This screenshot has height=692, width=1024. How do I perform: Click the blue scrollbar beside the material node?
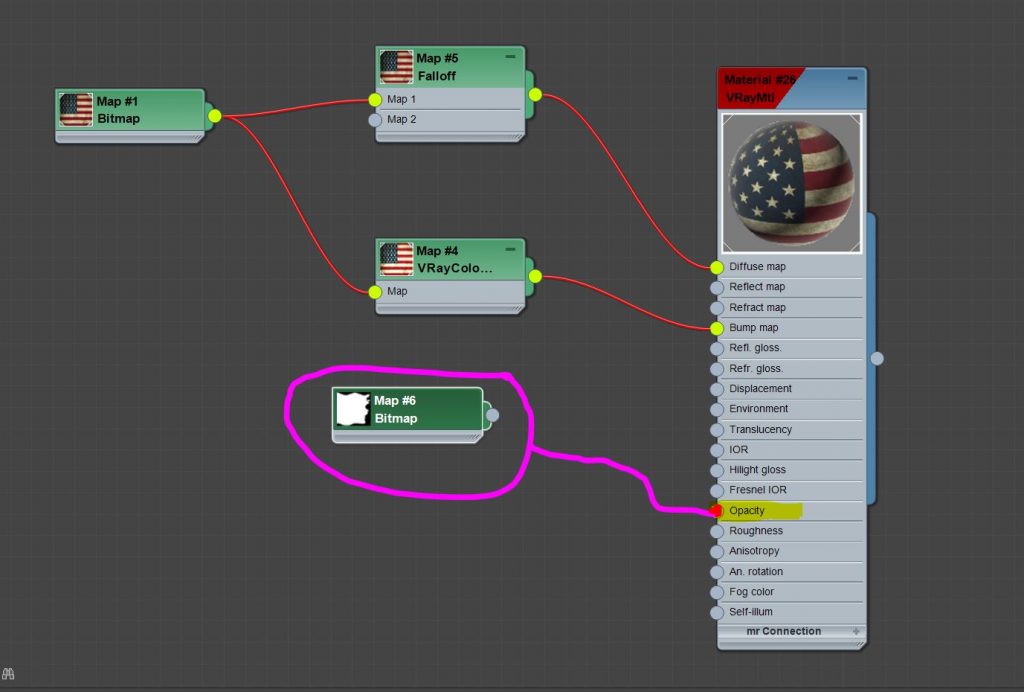(875, 358)
